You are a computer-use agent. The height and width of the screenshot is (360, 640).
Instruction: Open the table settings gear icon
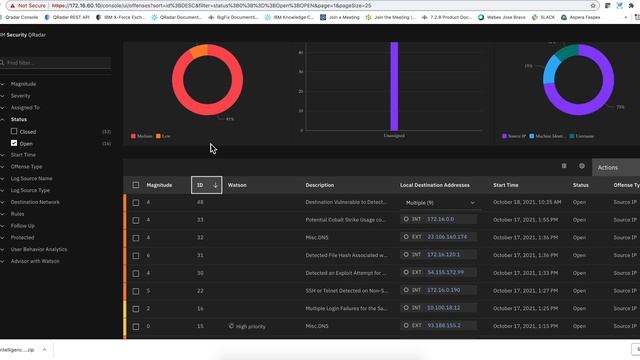coord(582,166)
